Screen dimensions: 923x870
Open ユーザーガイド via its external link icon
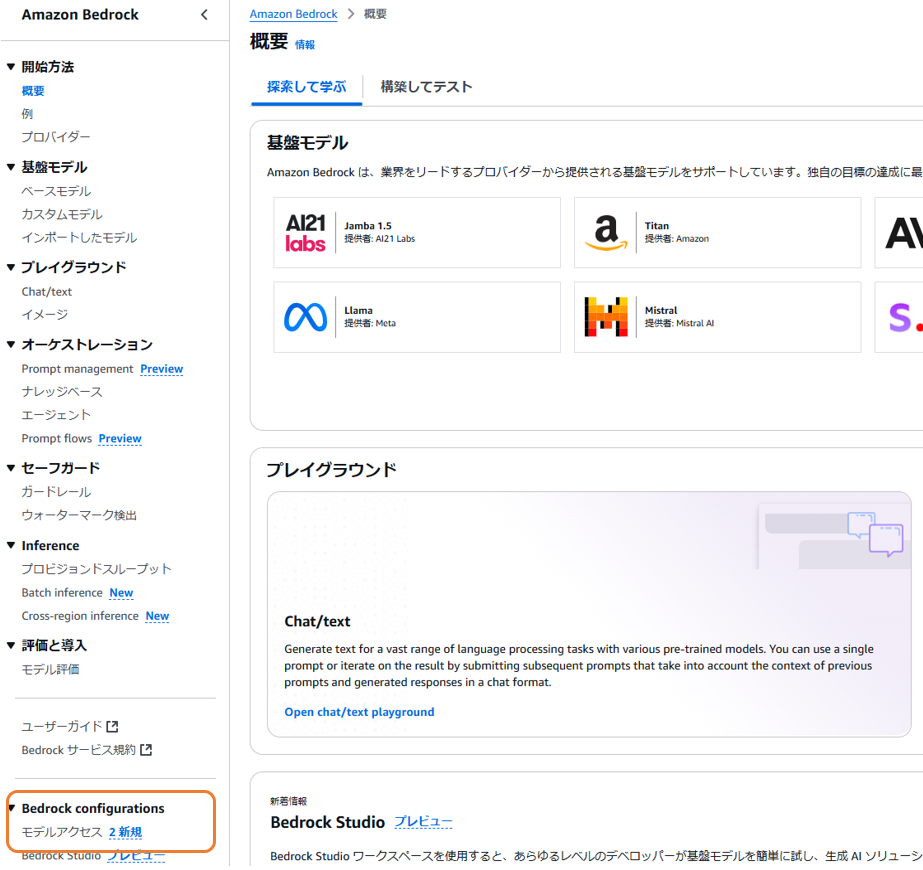click(x=110, y=726)
